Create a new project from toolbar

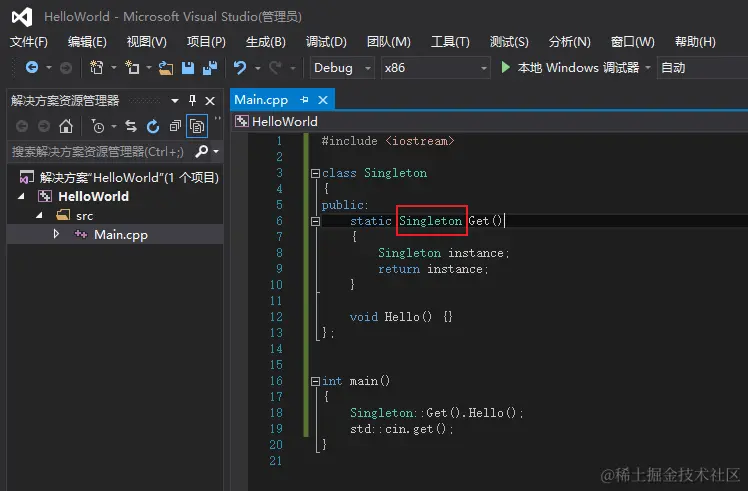point(97,68)
